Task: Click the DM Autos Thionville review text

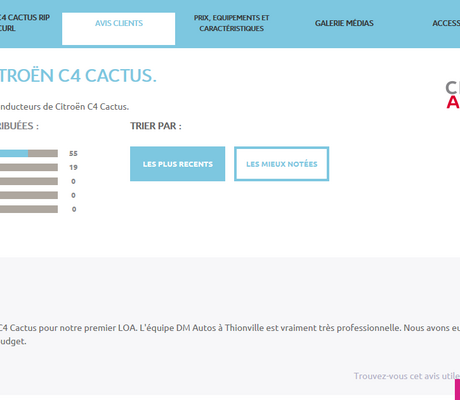Action: 230,334
